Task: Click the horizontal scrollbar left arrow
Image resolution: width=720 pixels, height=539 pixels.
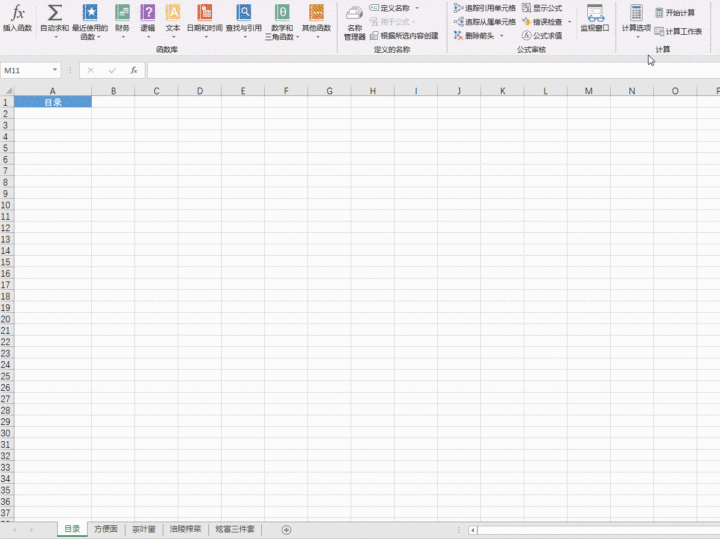Action: pos(472,530)
